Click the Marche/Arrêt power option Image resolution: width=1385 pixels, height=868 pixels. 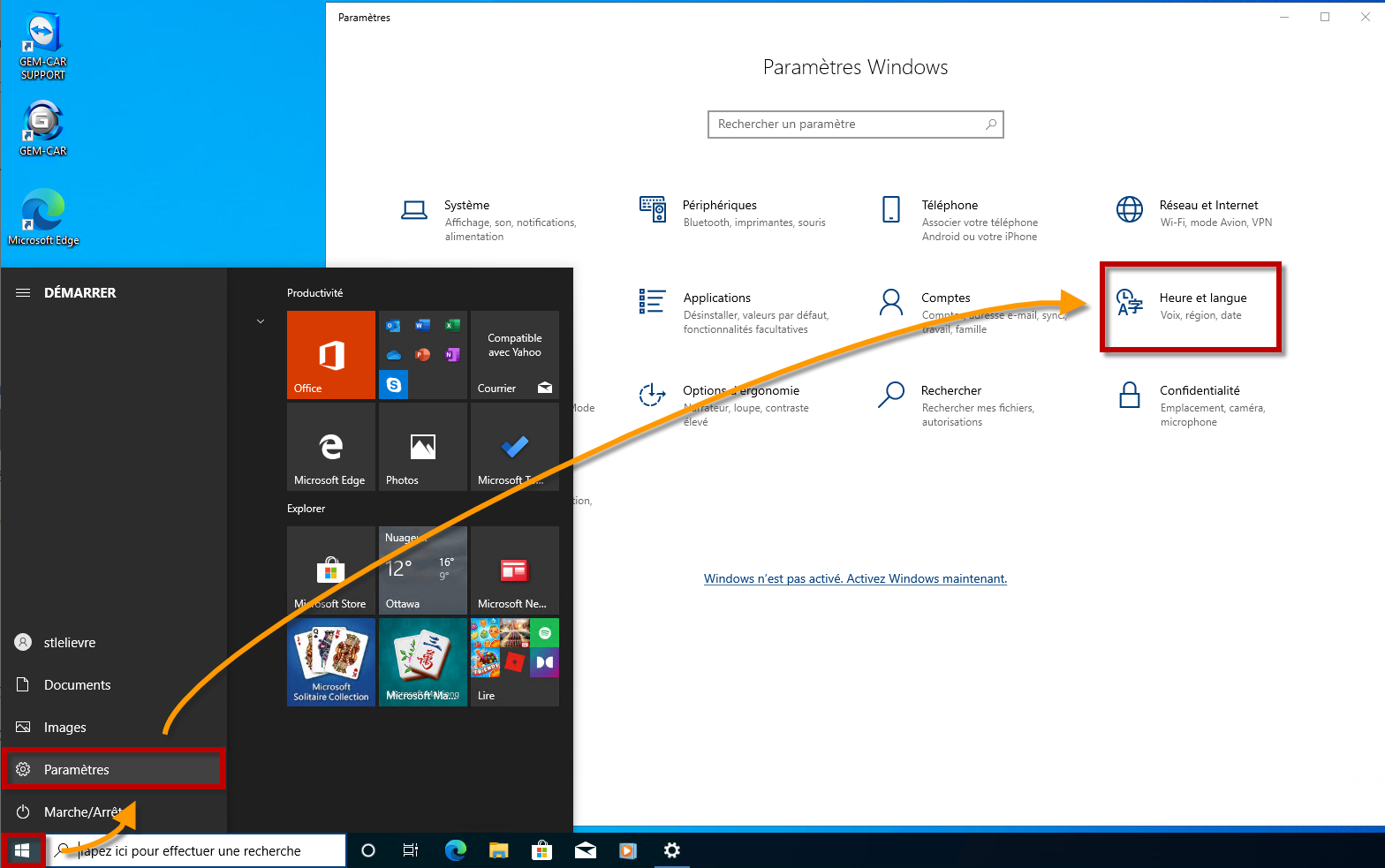pos(113,812)
